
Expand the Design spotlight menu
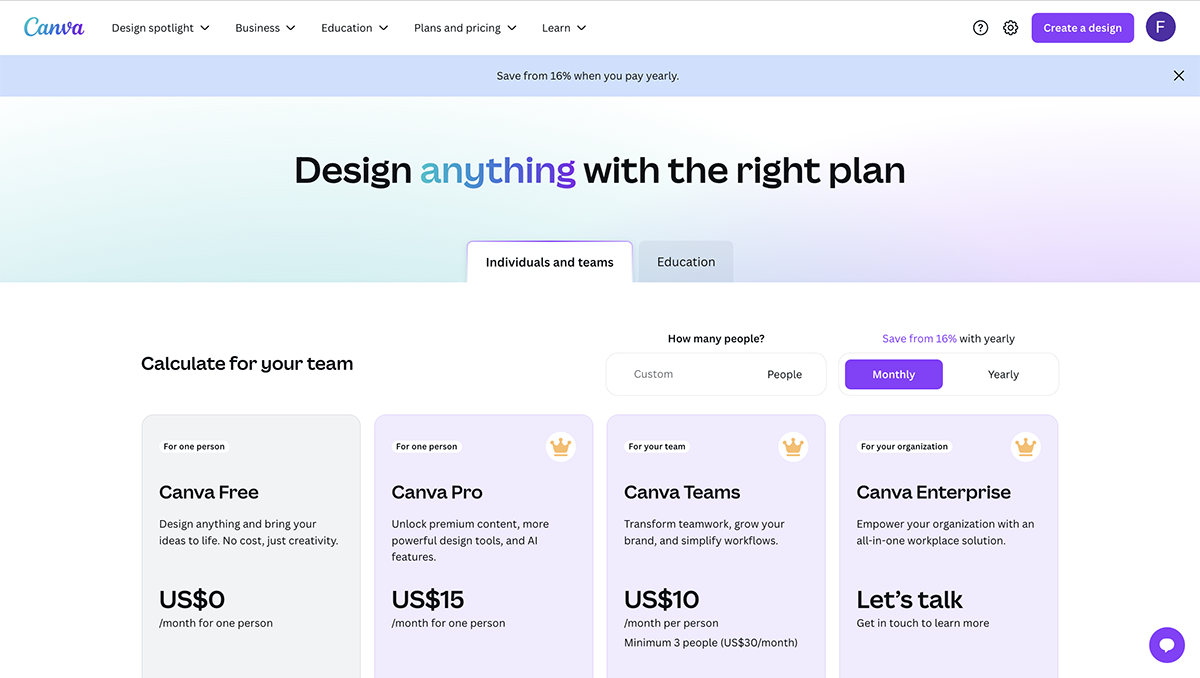click(160, 27)
